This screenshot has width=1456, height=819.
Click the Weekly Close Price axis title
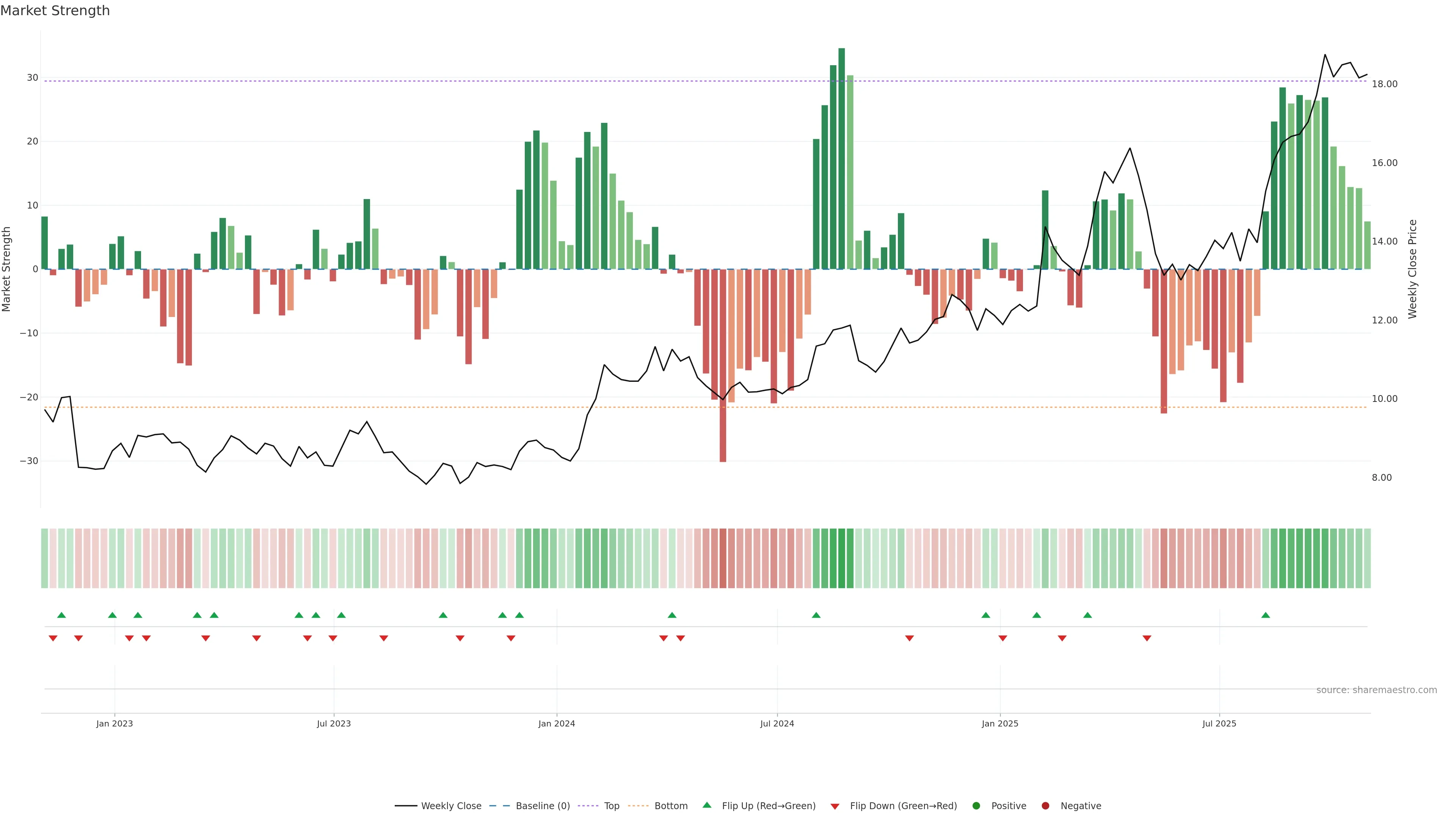pos(1412,269)
